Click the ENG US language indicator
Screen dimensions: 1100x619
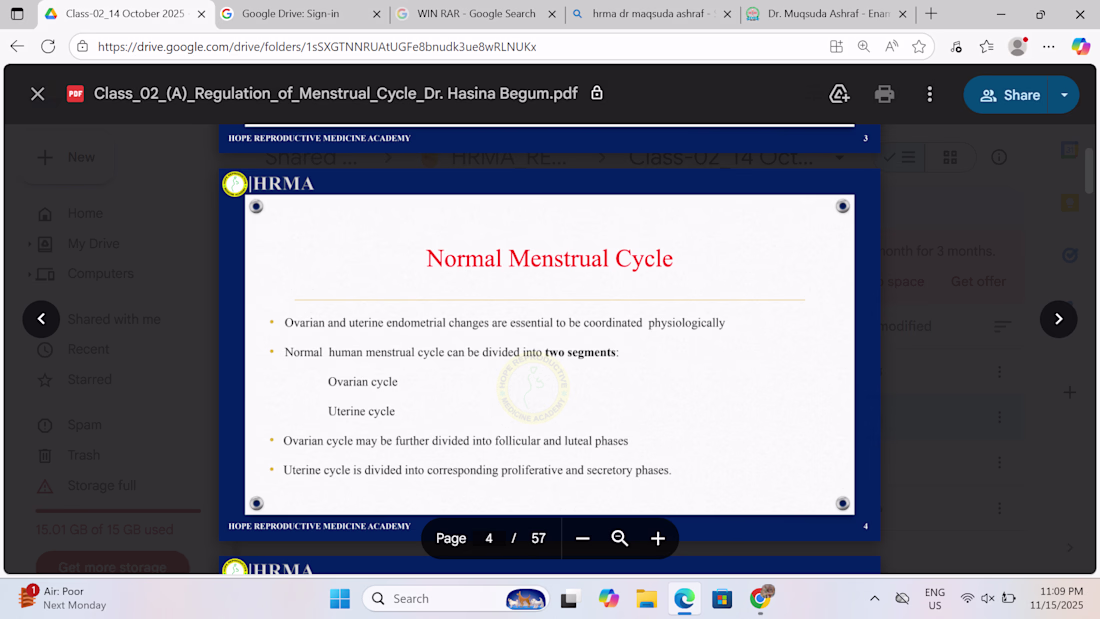pyautogui.click(x=934, y=599)
